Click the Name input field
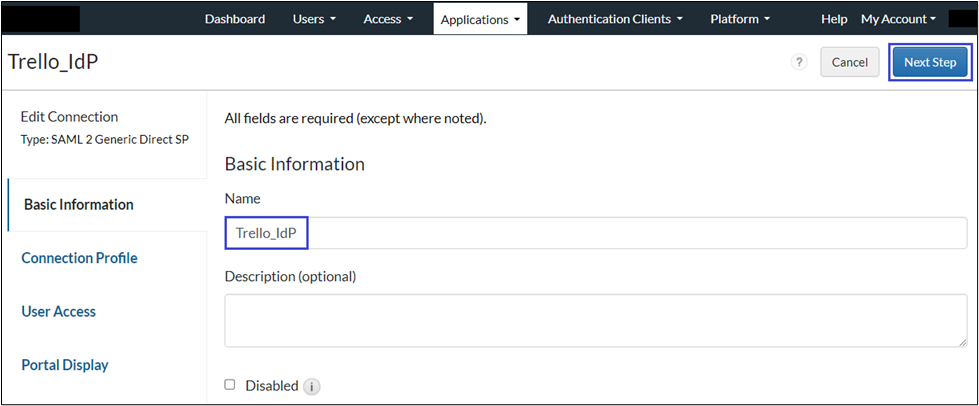The image size is (979, 406). coord(595,233)
